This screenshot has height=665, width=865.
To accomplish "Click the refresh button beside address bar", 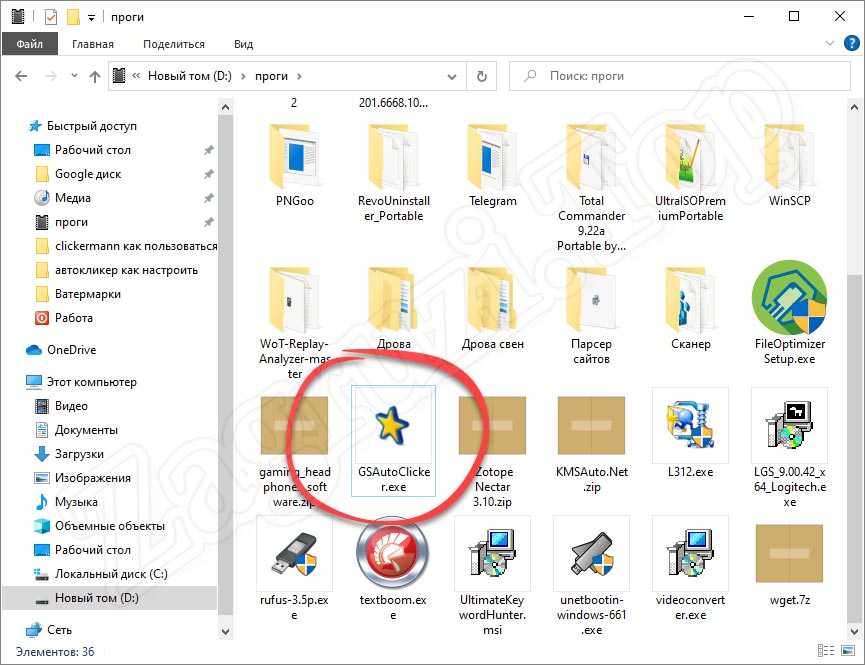I will (481, 76).
